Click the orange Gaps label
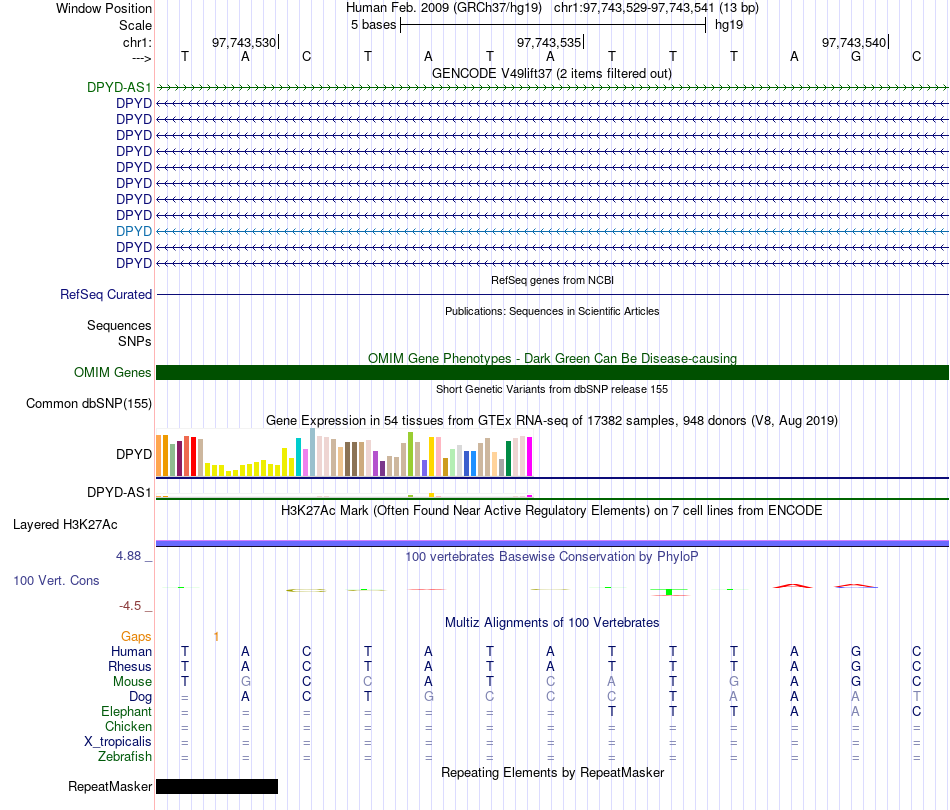The image size is (950, 810). [x=136, y=636]
